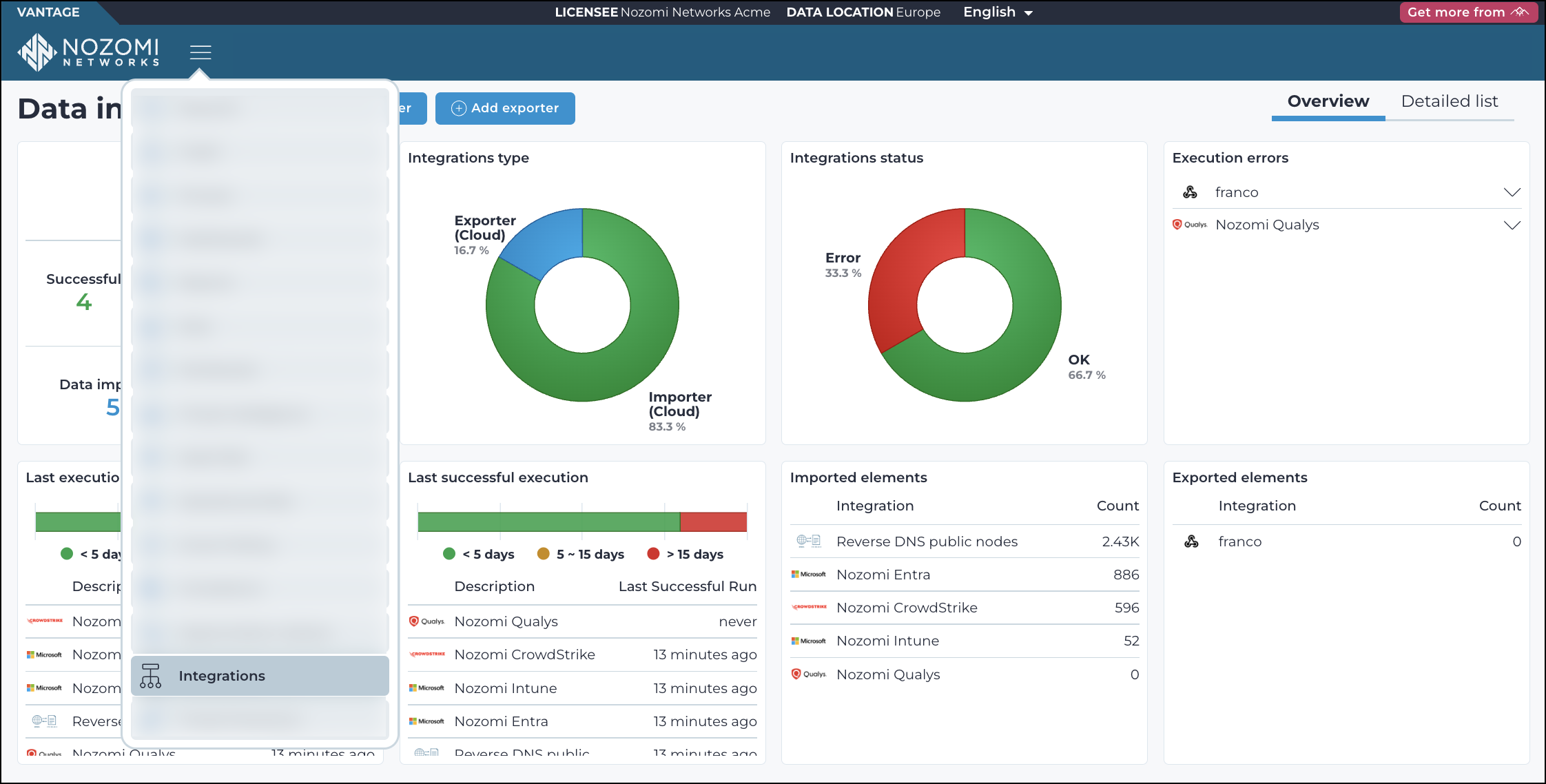1546x784 pixels.
Task: Switch to the Overview tab
Action: 1328,101
